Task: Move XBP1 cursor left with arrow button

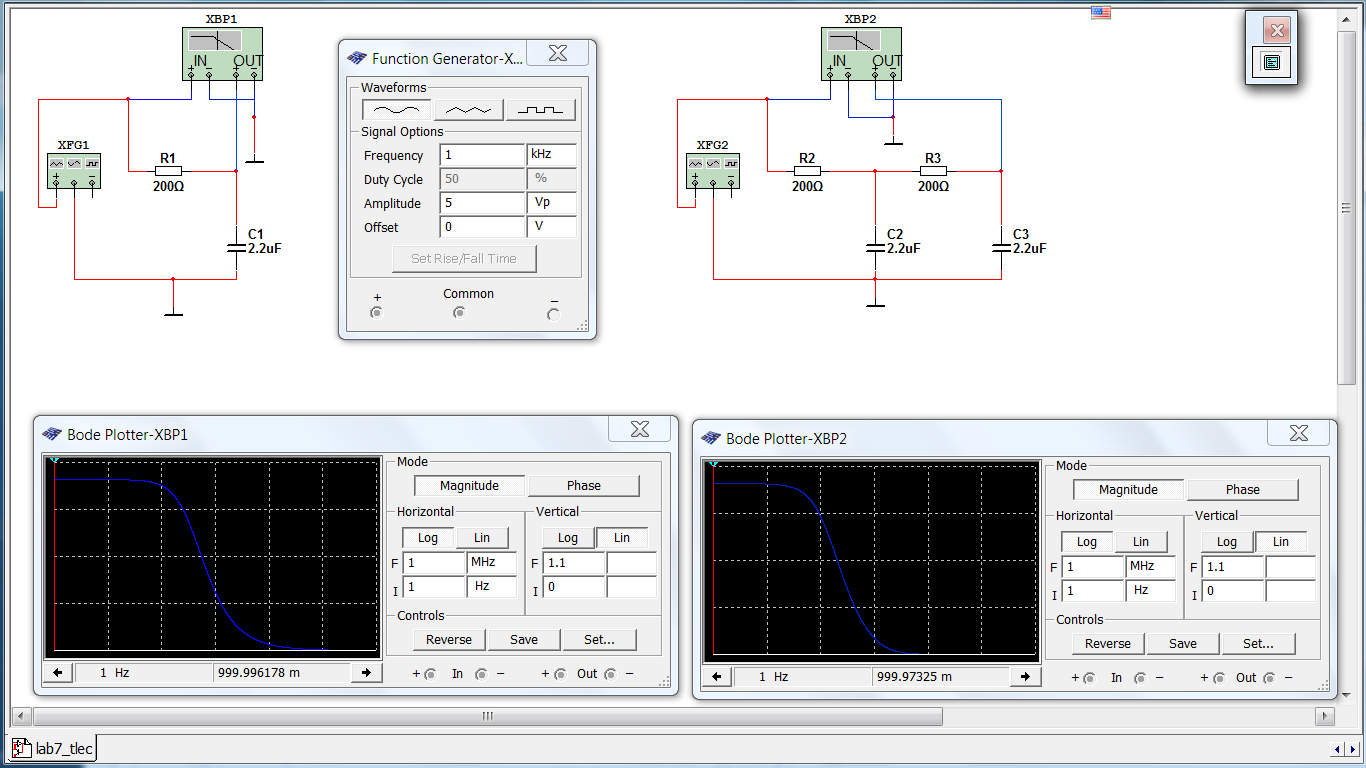Action: click(x=58, y=673)
